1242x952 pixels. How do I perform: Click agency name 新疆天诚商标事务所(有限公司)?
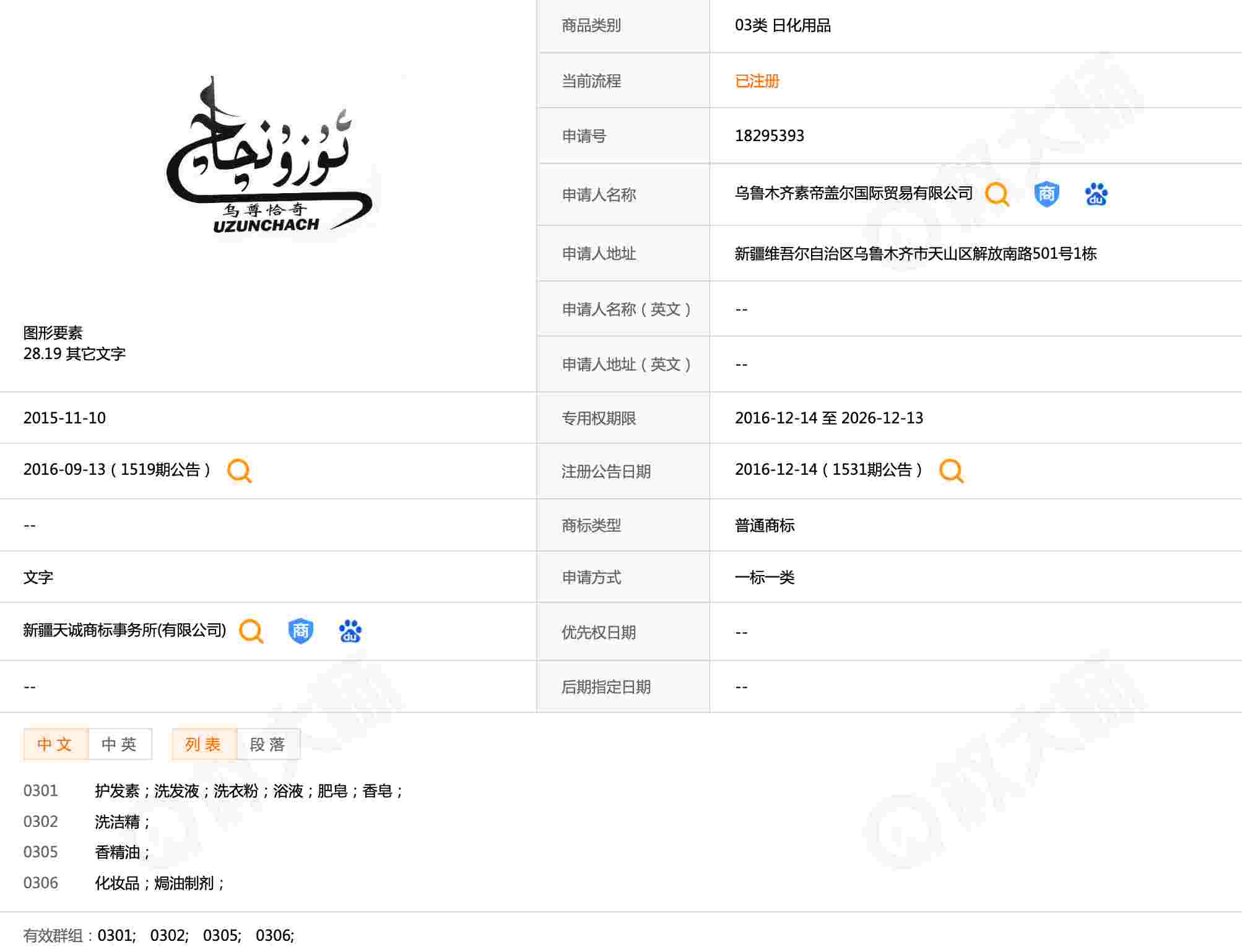[x=124, y=630]
